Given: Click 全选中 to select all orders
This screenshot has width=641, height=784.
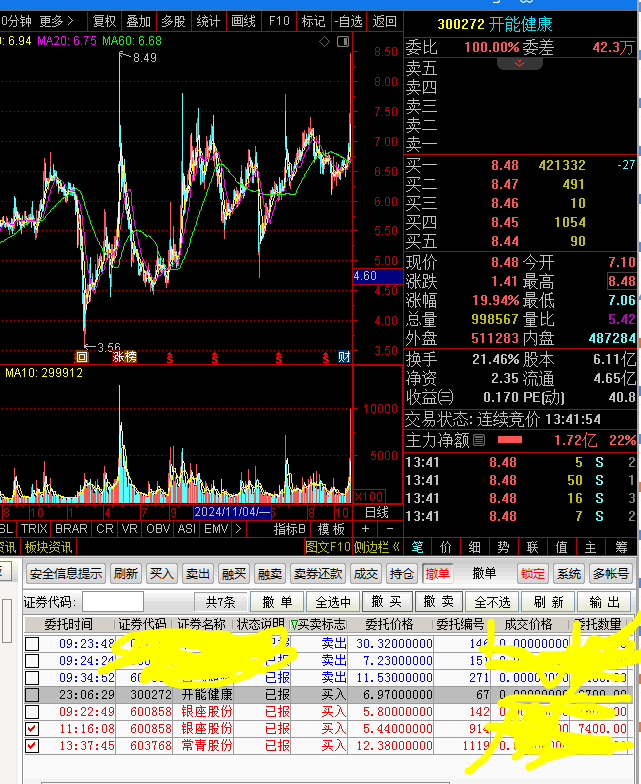Looking at the screenshot, I should pyautogui.click(x=333, y=602).
